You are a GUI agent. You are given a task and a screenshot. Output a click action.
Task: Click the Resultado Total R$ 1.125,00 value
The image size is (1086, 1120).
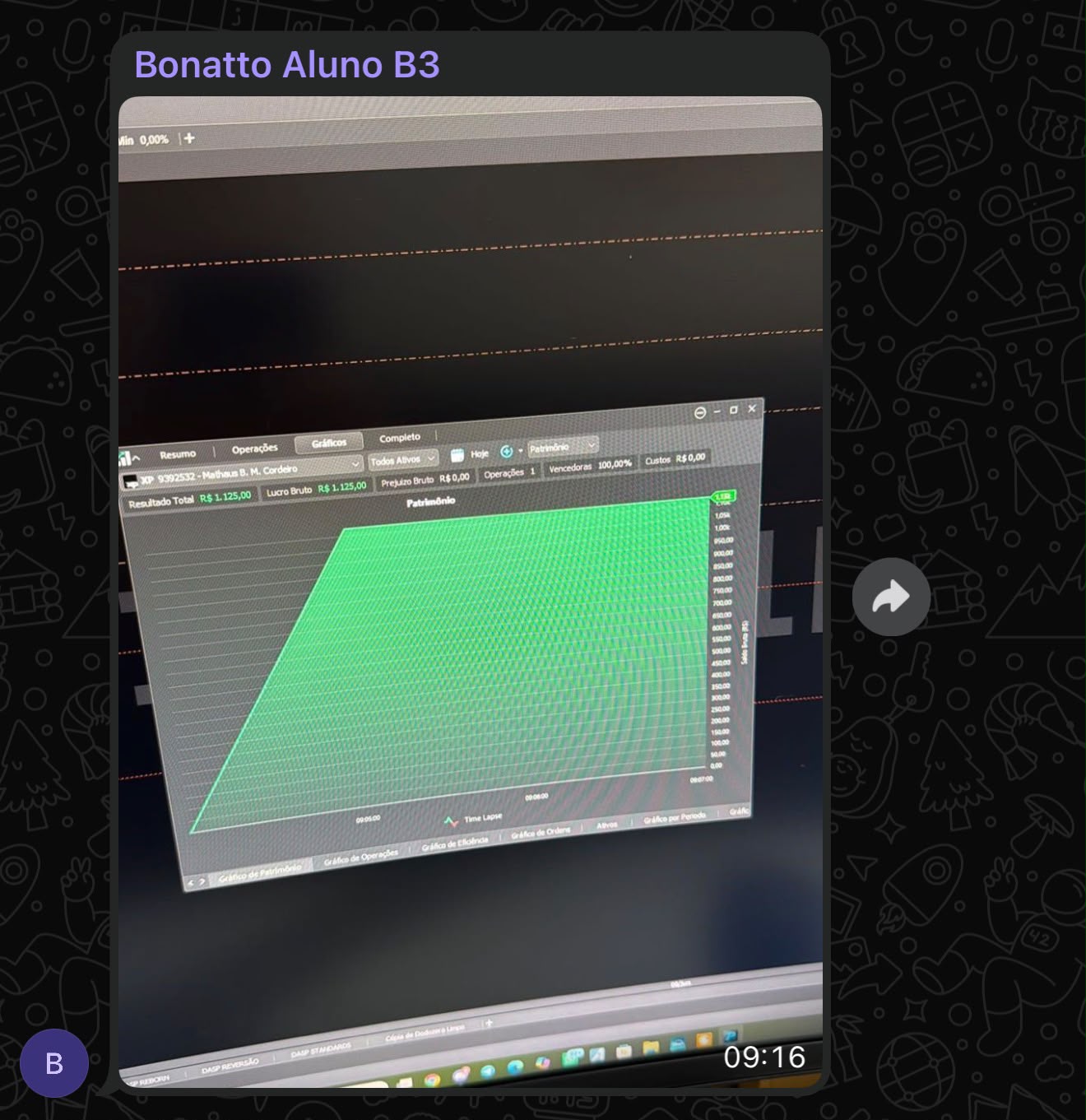tap(225, 497)
